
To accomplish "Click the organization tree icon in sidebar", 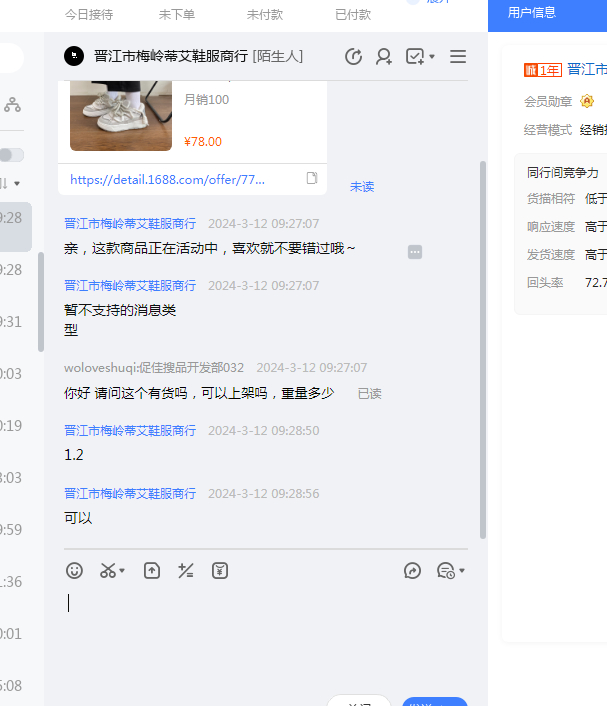I will 12,104.
